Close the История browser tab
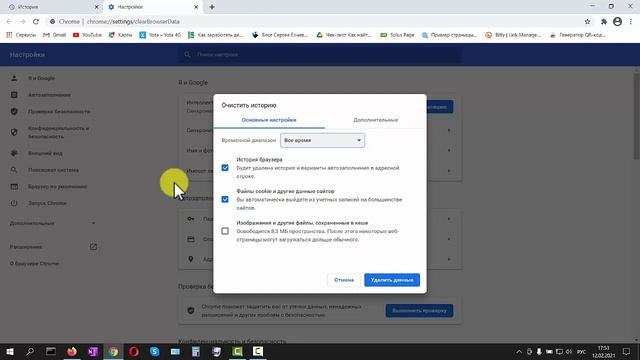The image size is (640, 360). click(x=96, y=7)
